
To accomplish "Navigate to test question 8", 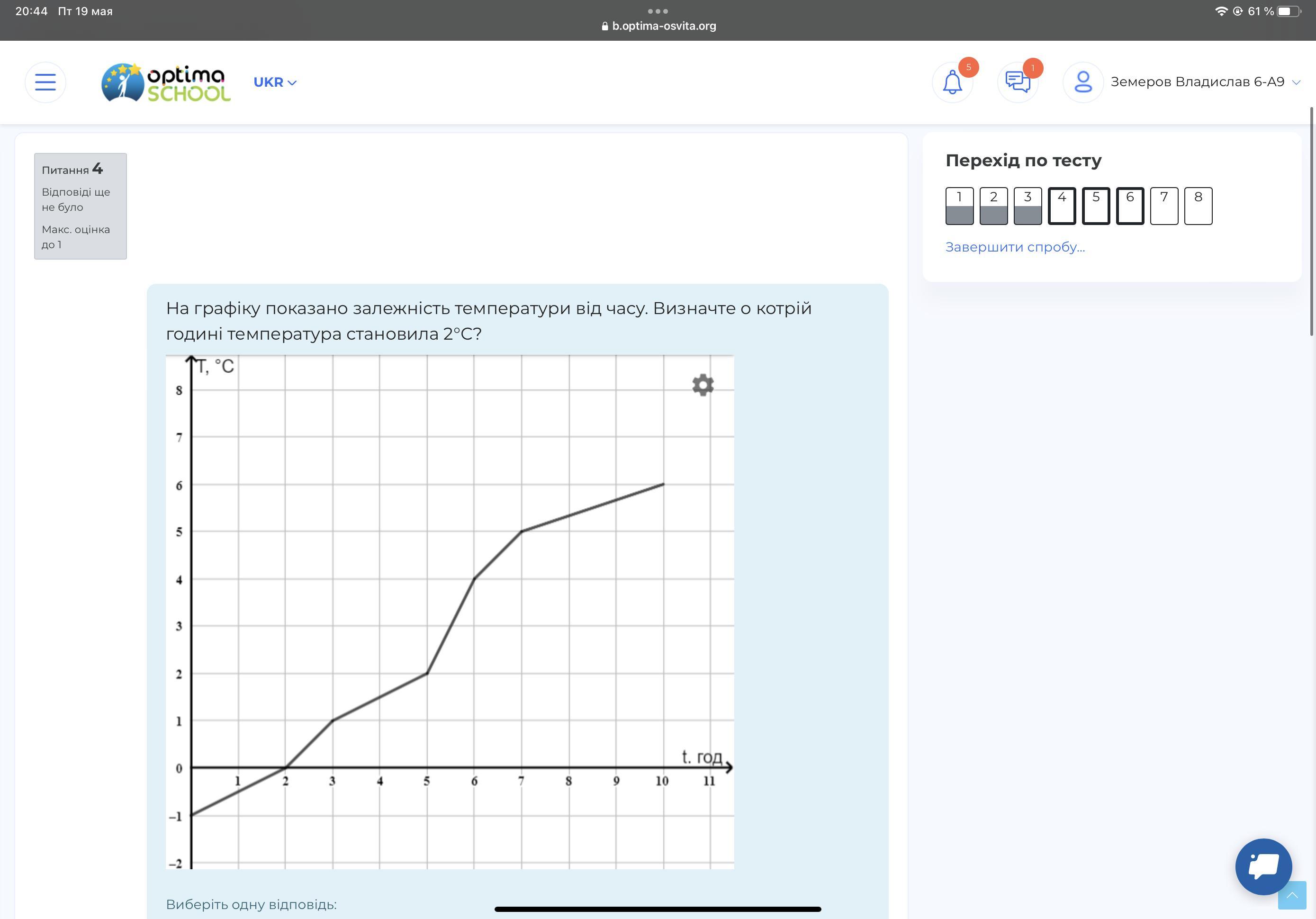I will click(1198, 206).
